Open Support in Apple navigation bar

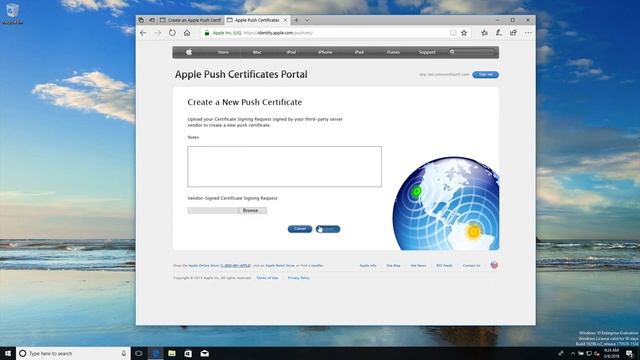(427, 52)
